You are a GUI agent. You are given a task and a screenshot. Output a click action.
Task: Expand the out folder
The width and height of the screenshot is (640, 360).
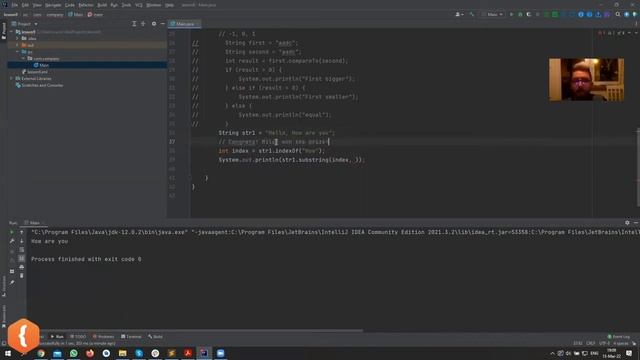[17, 45]
